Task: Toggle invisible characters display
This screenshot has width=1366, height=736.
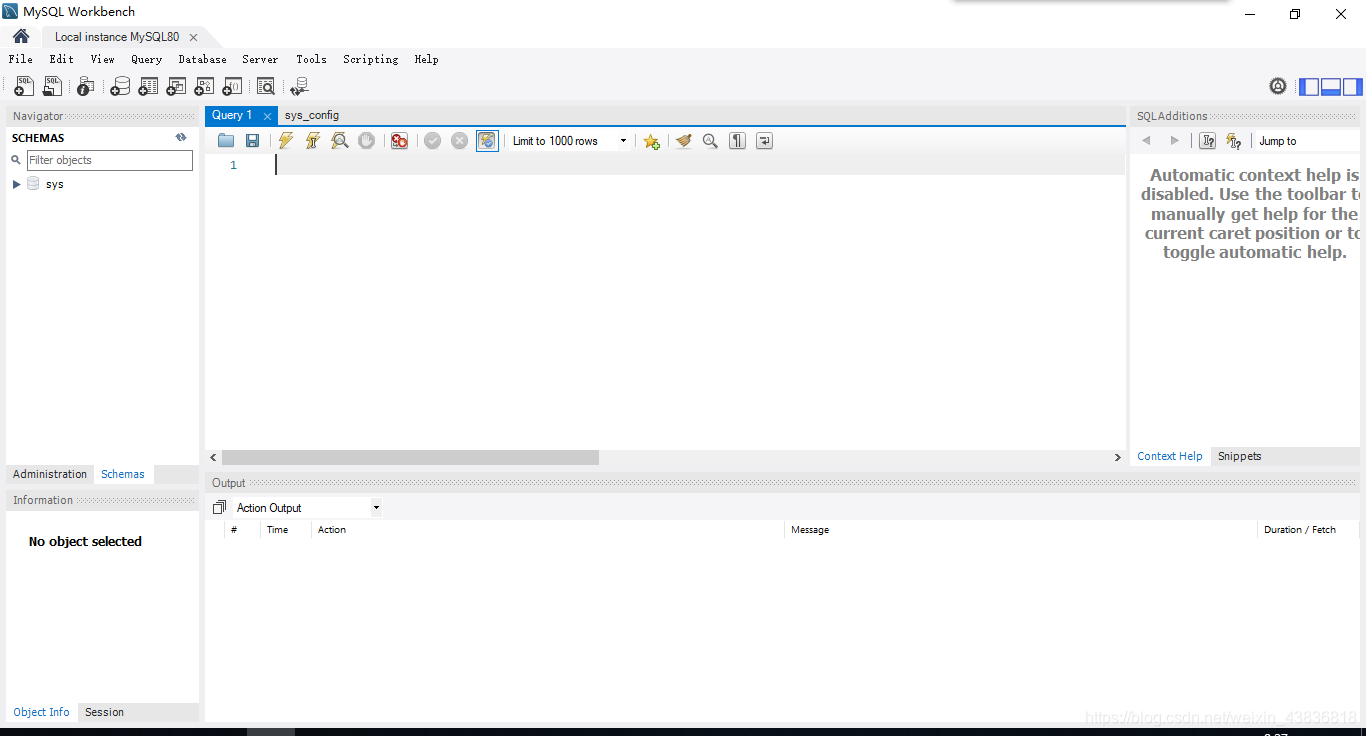Action: [737, 141]
